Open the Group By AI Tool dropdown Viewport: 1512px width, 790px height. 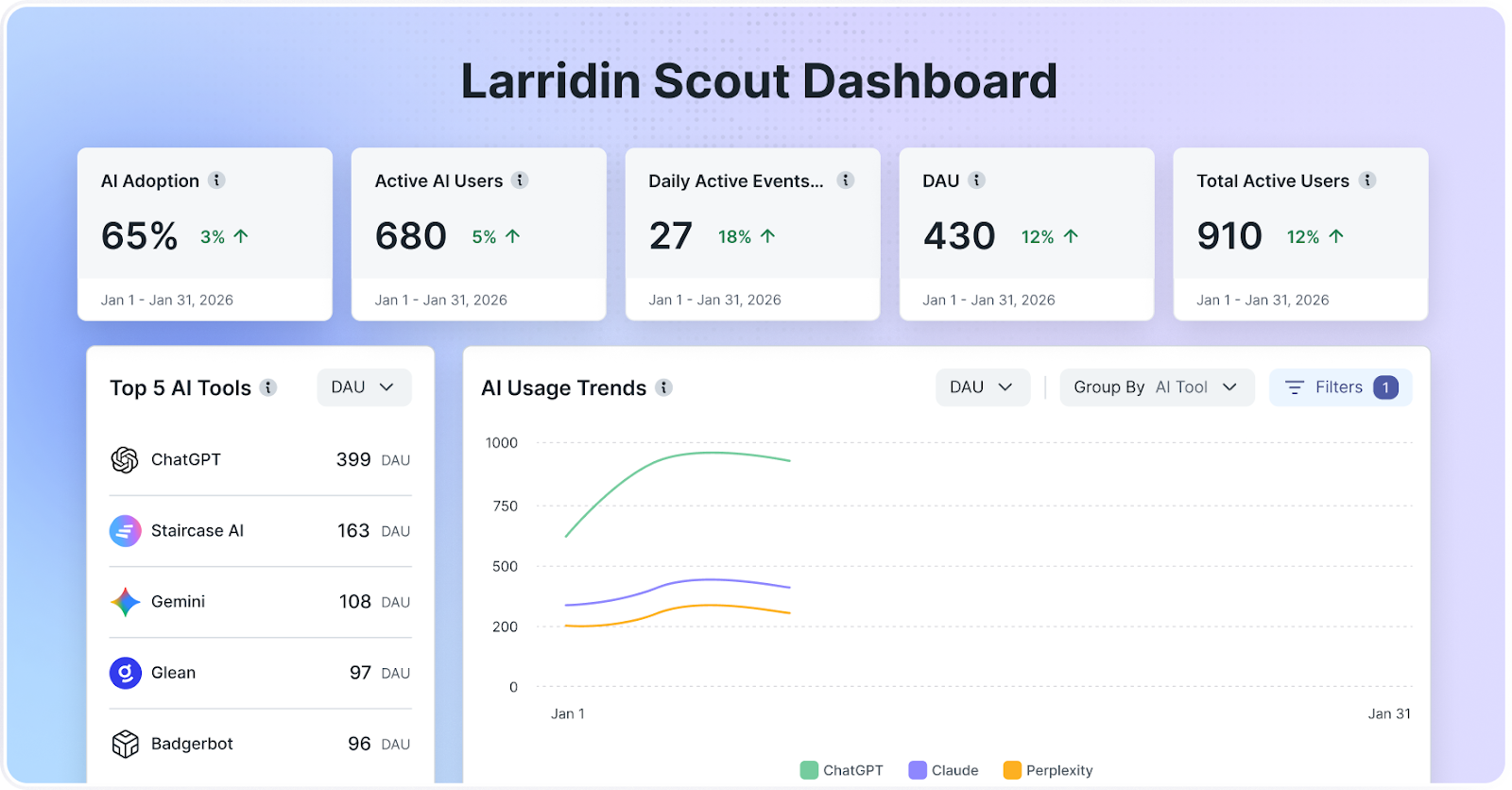(1157, 387)
